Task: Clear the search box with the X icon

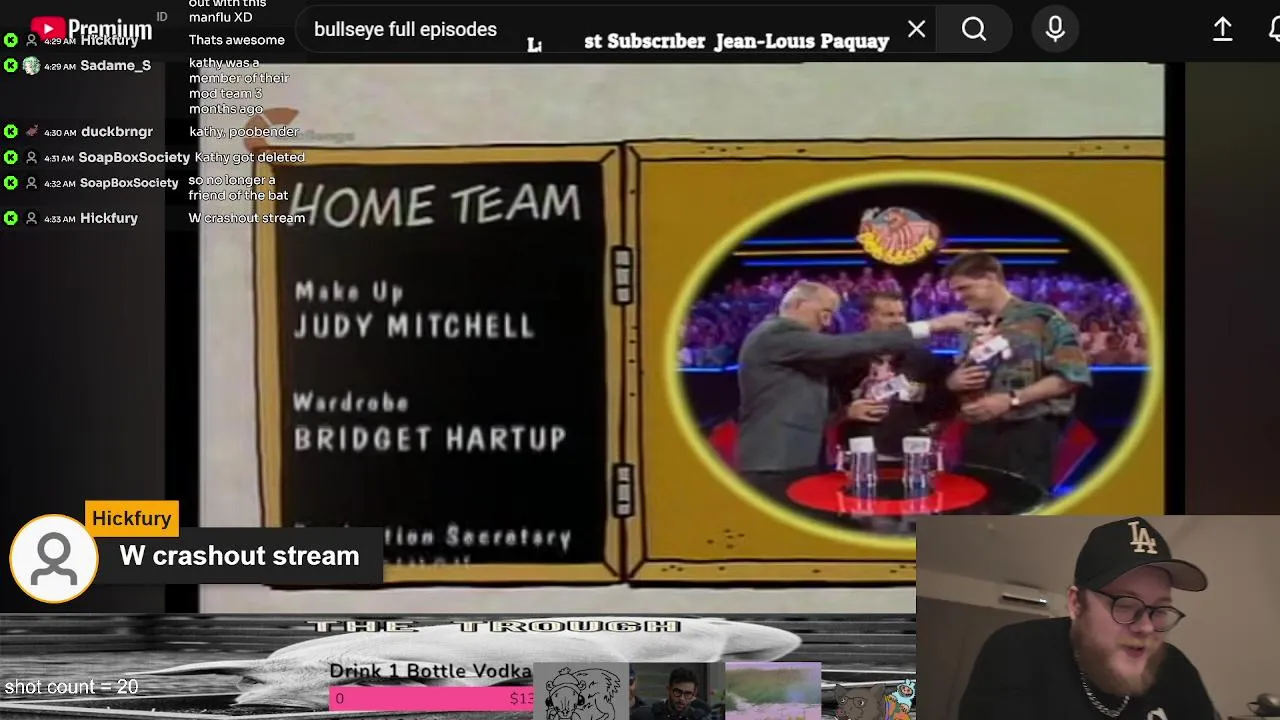Action: point(916,30)
